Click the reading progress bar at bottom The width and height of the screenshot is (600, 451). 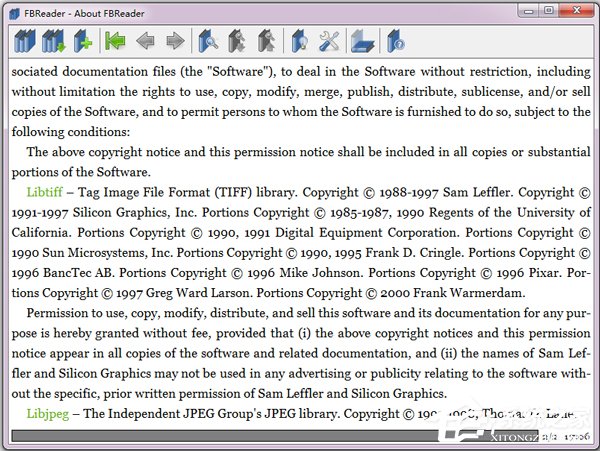[275, 436]
